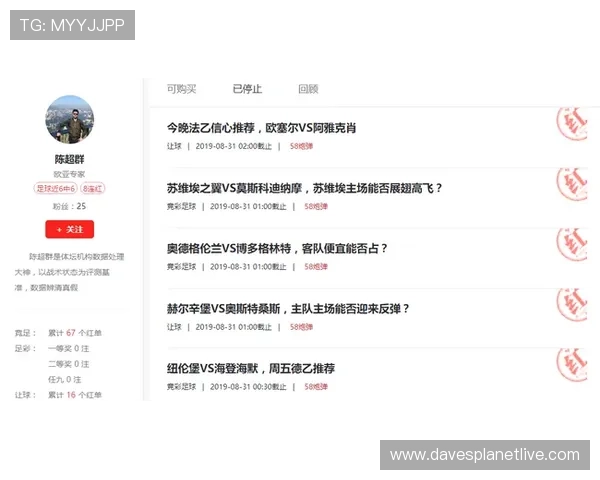Click 让球 tag under 欧塞尔 article
The image size is (600, 480).
(x=174, y=146)
